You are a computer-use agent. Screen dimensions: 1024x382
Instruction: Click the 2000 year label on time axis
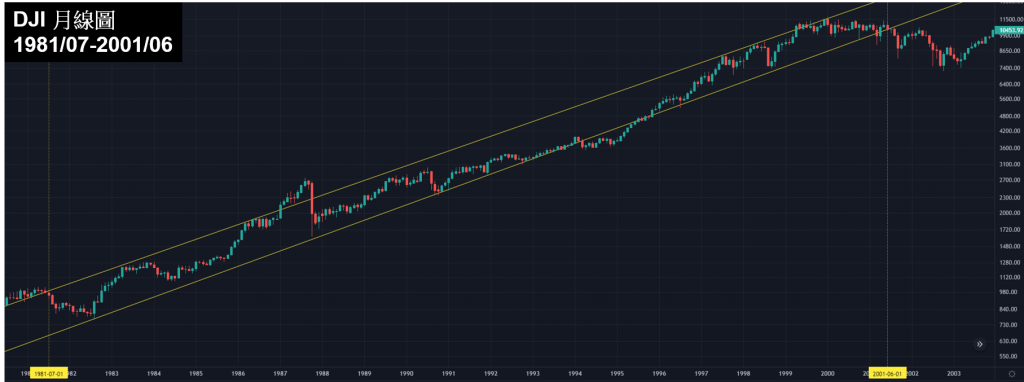pos(827,374)
